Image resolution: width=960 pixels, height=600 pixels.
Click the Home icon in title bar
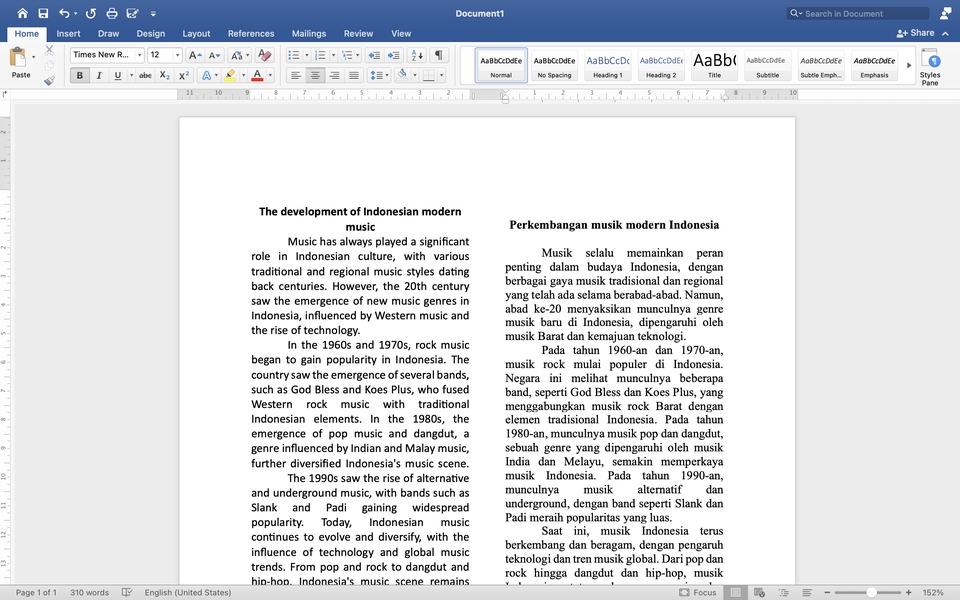coord(23,13)
